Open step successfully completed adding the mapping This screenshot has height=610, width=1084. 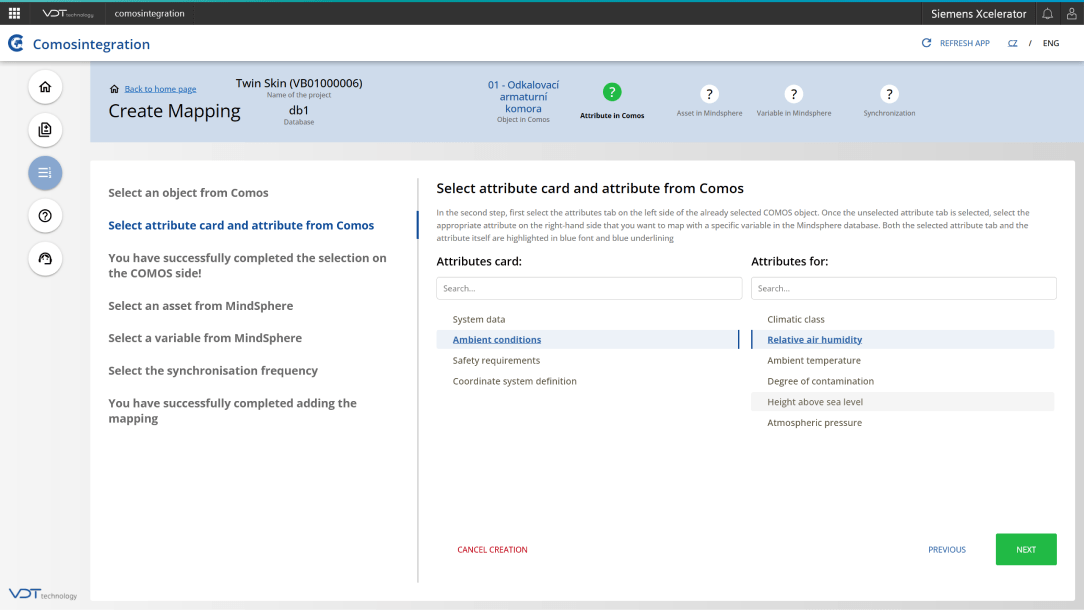[x=232, y=411]
